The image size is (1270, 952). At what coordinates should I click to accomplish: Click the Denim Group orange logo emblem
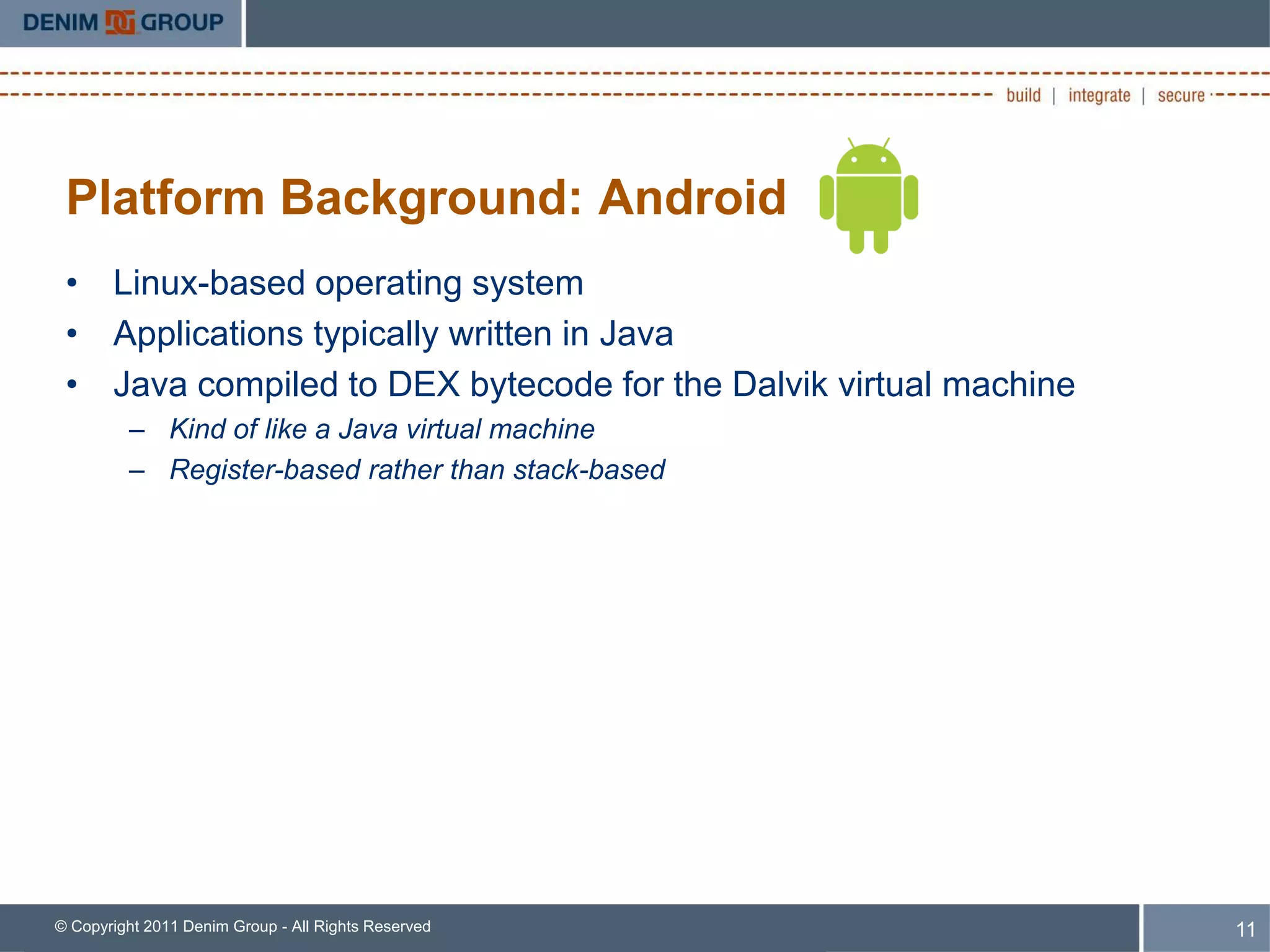pyautogui.click(x=120, y=23)
